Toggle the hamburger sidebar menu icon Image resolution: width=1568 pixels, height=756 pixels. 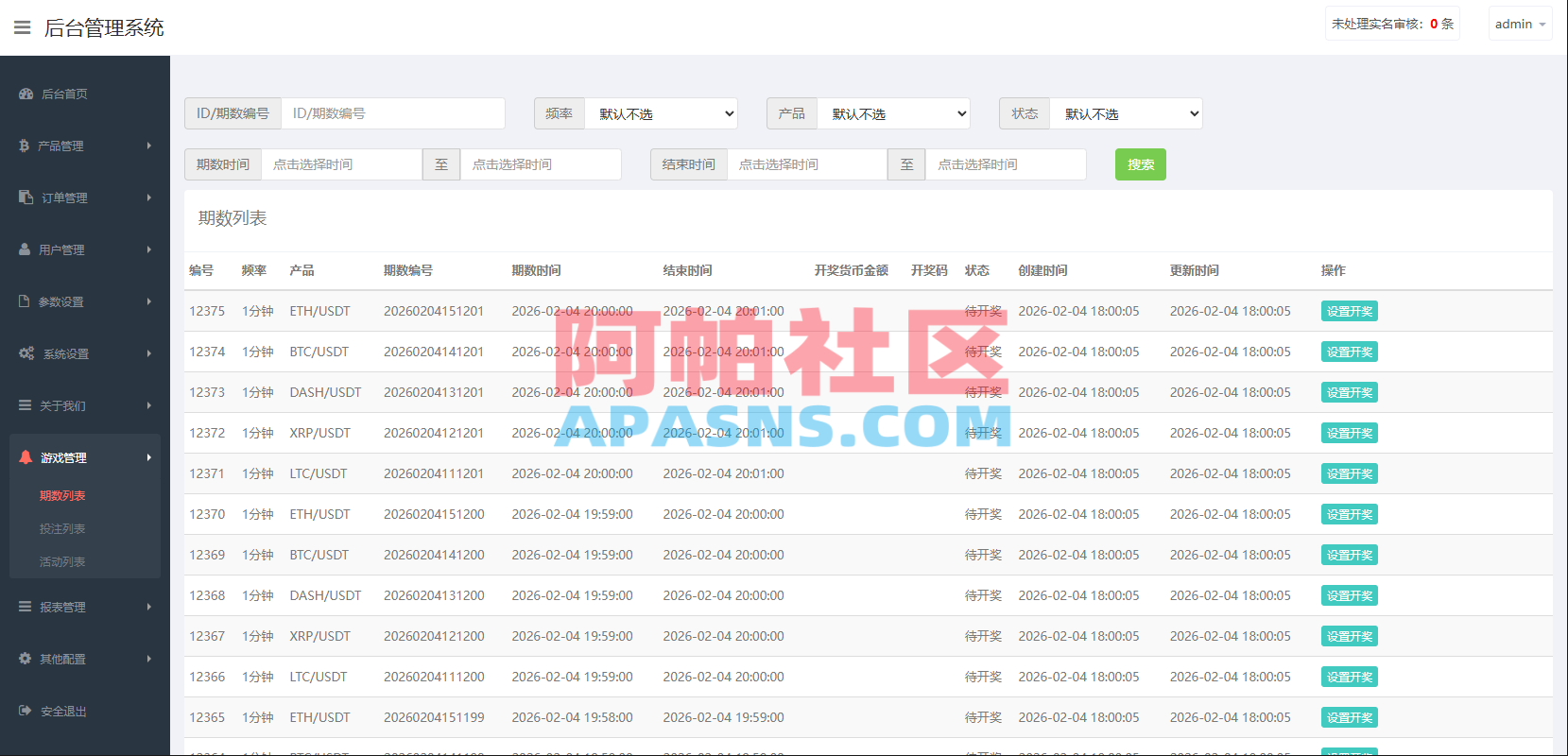point(22,27)
